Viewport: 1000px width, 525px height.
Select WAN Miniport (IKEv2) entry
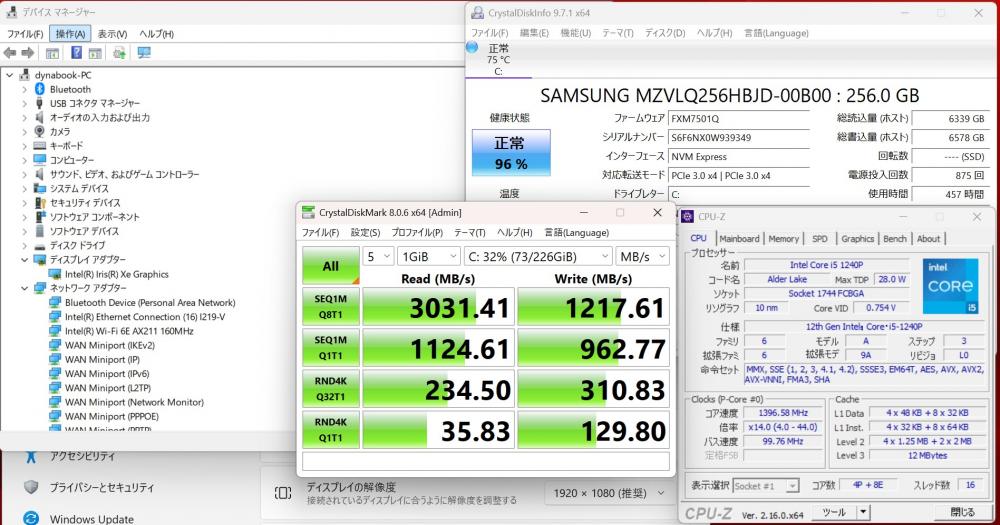pyautogui.click(x=110, y=345)
